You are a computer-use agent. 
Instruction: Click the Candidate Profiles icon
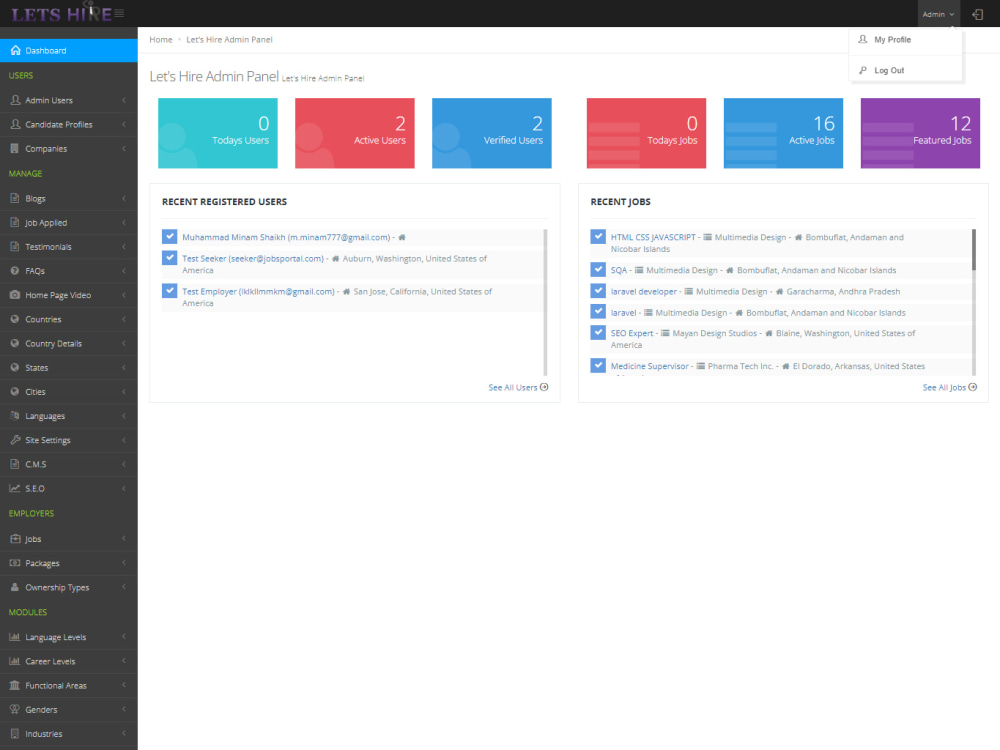click(x=15, y=124)
